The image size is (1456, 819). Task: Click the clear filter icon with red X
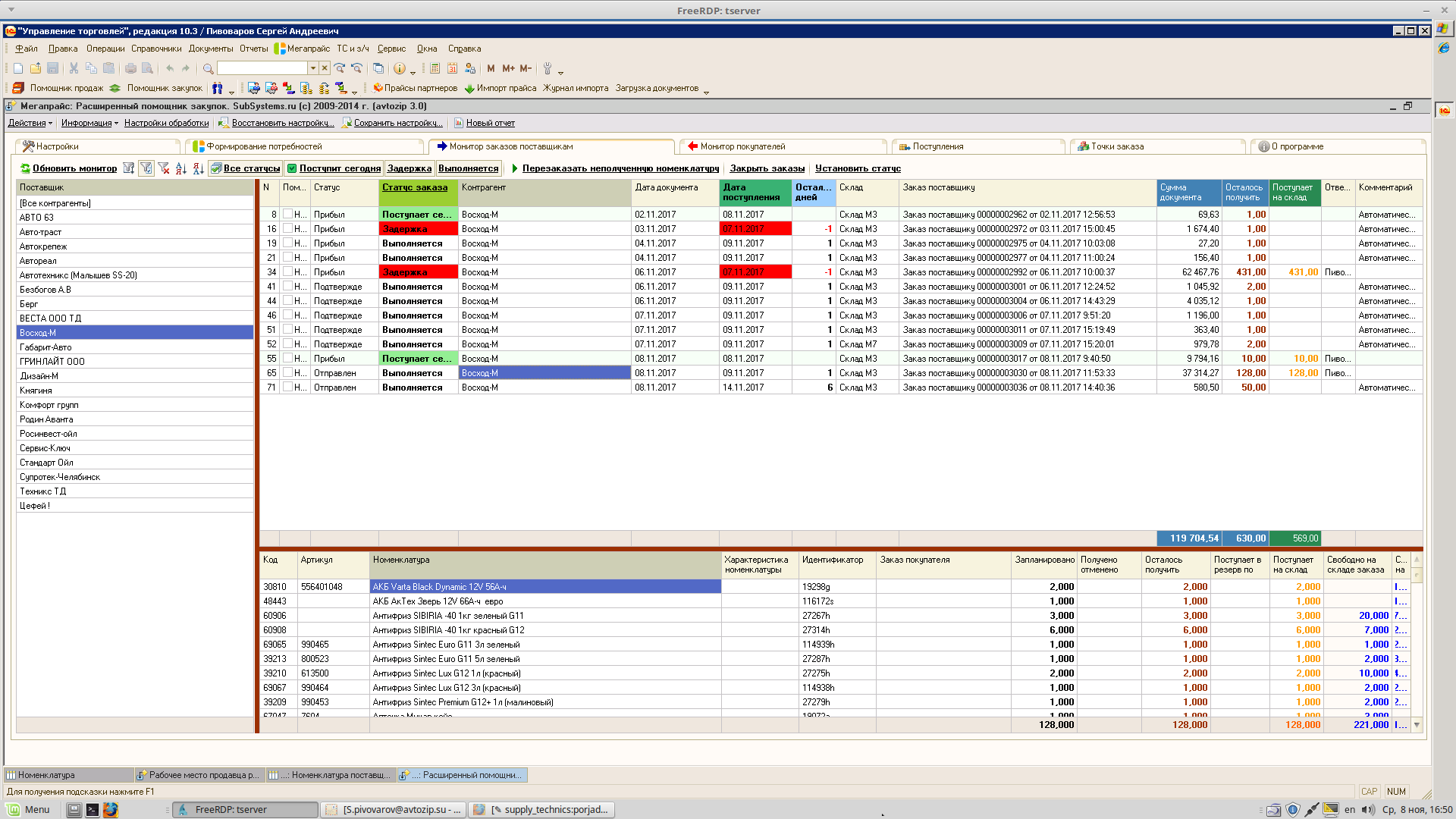click(164, 168)
